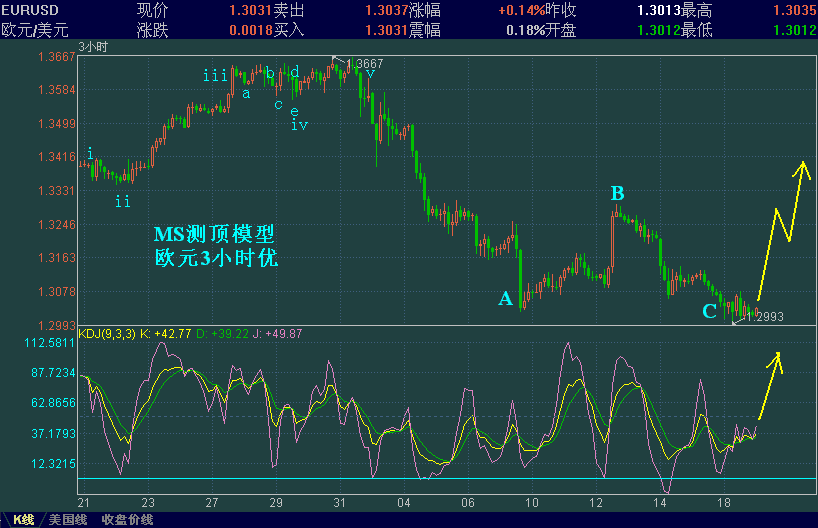Click the 1.3078 price axis label

coord(57,292)
